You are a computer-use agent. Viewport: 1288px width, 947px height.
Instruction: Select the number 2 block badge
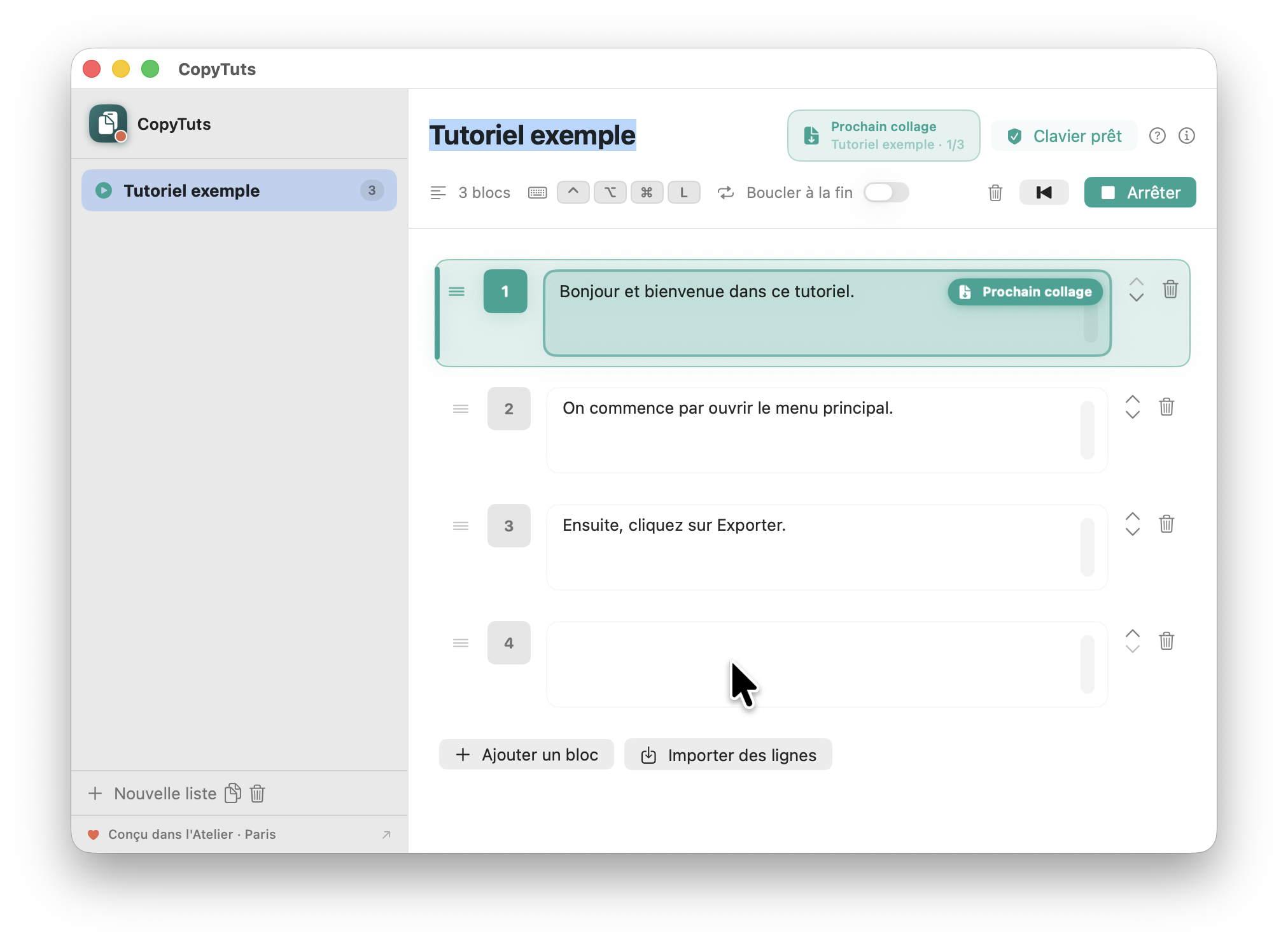[x=509, y=409]
